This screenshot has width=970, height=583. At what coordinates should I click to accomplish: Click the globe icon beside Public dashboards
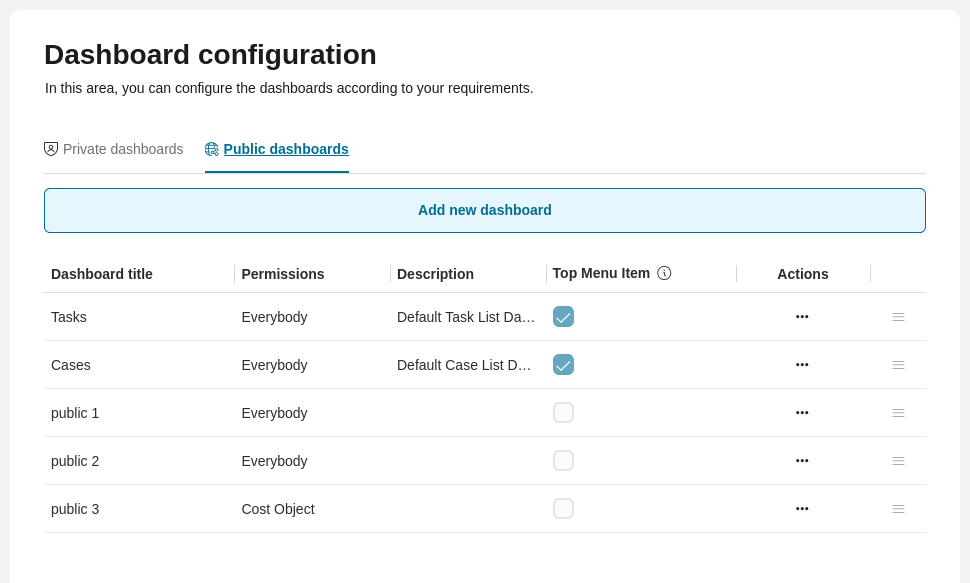[212, 148]
